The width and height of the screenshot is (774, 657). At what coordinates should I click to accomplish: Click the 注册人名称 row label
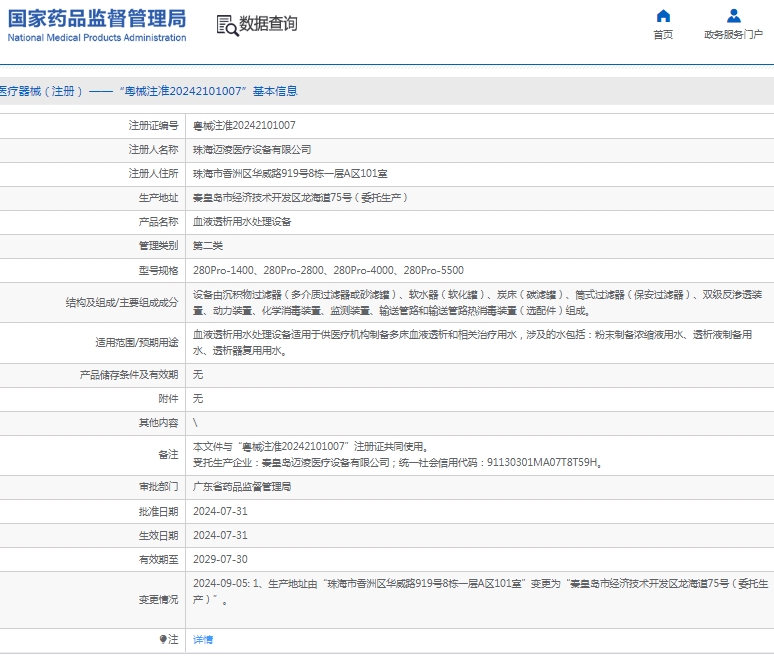154,150
